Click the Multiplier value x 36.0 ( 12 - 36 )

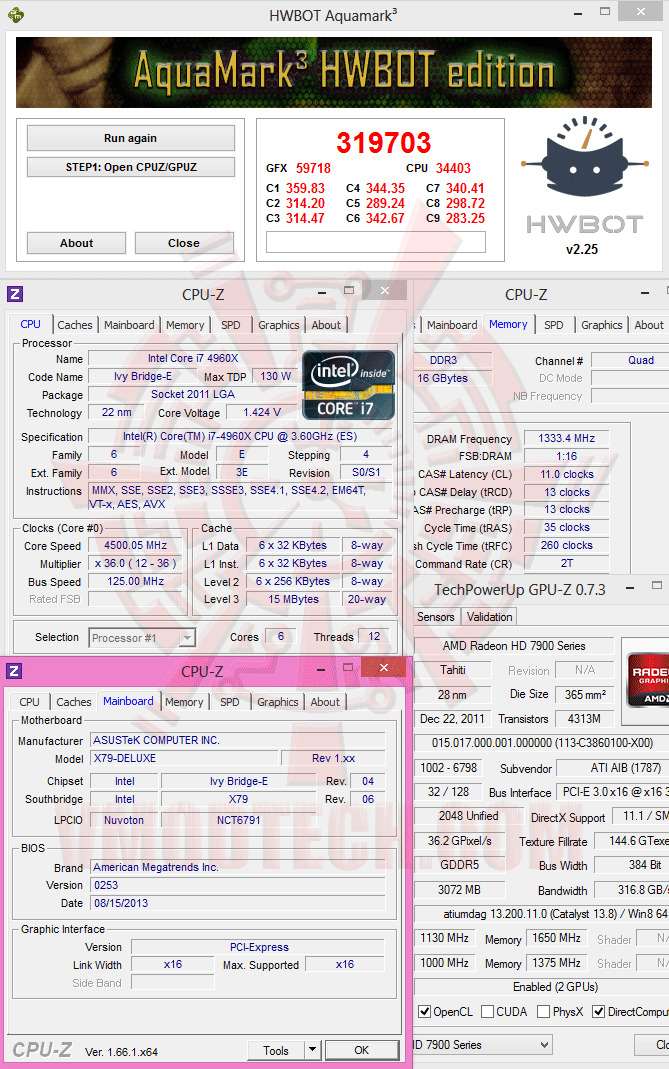click(x=135, y=563)
